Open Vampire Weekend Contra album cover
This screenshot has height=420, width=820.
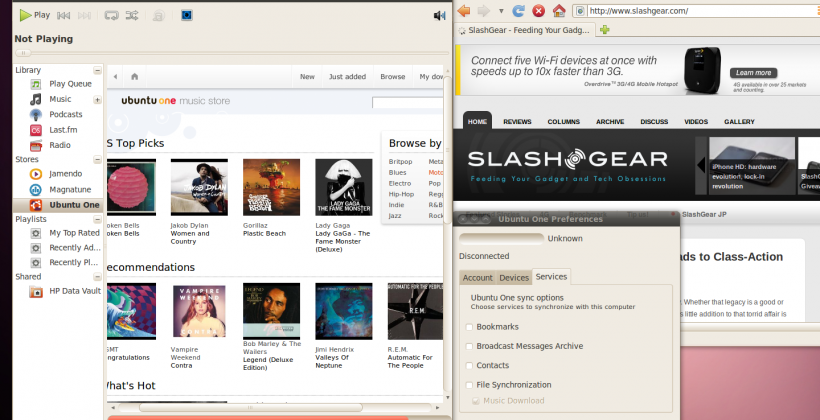199,311
